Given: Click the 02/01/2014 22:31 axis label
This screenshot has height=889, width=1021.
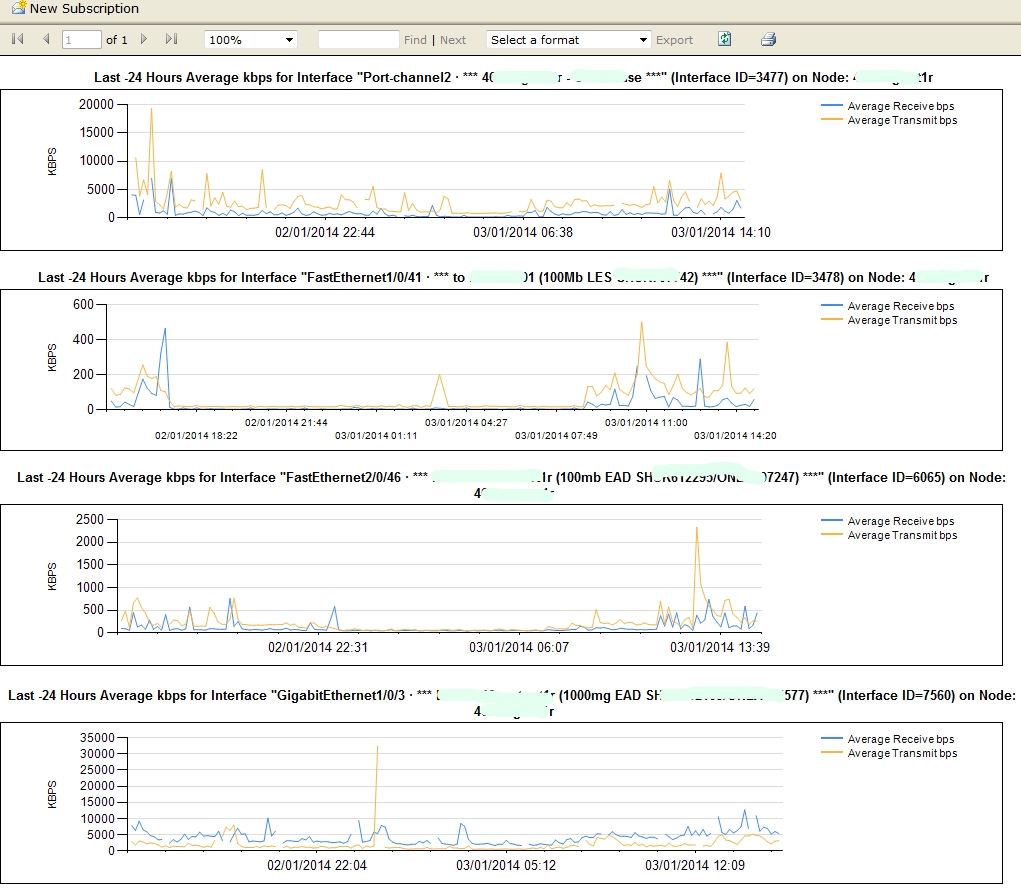Looking at the screenshot, I should click(x=318, y=647).
